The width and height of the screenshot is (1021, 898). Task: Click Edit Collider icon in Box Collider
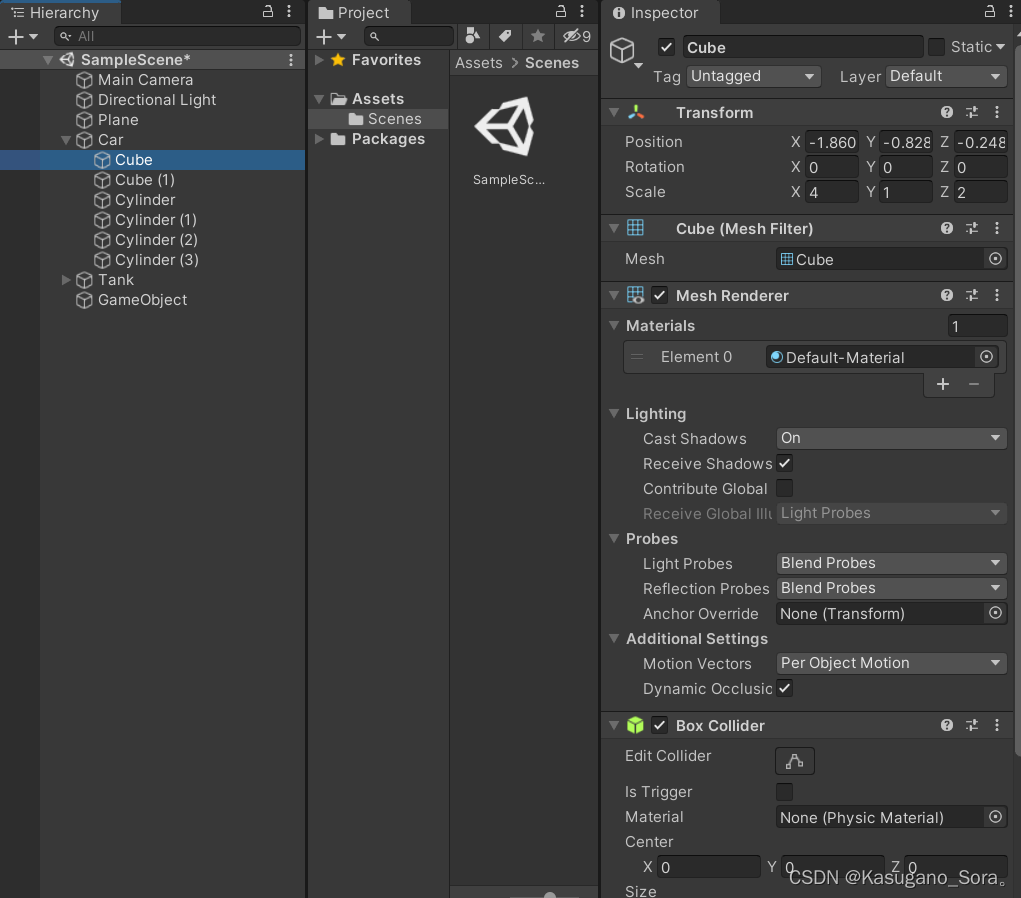(794, 761)
